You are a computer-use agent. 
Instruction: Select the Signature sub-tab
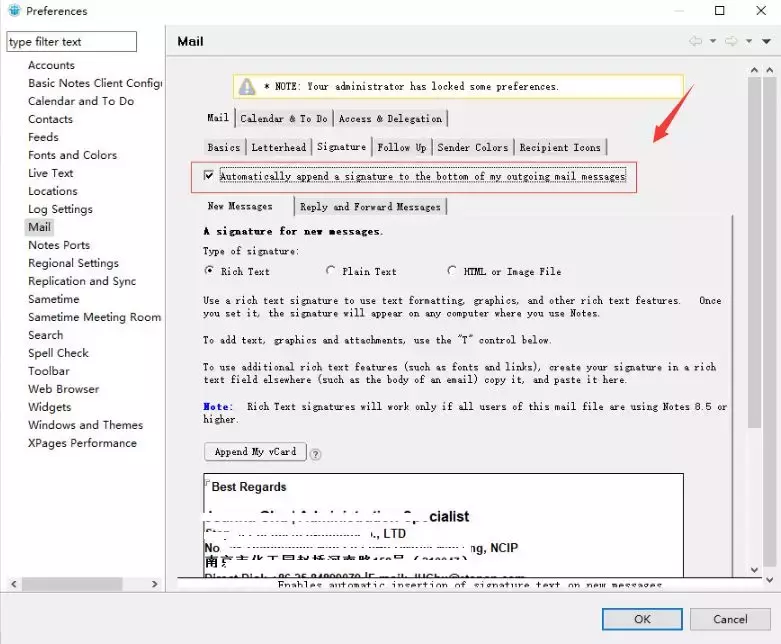tap(342, 147)
